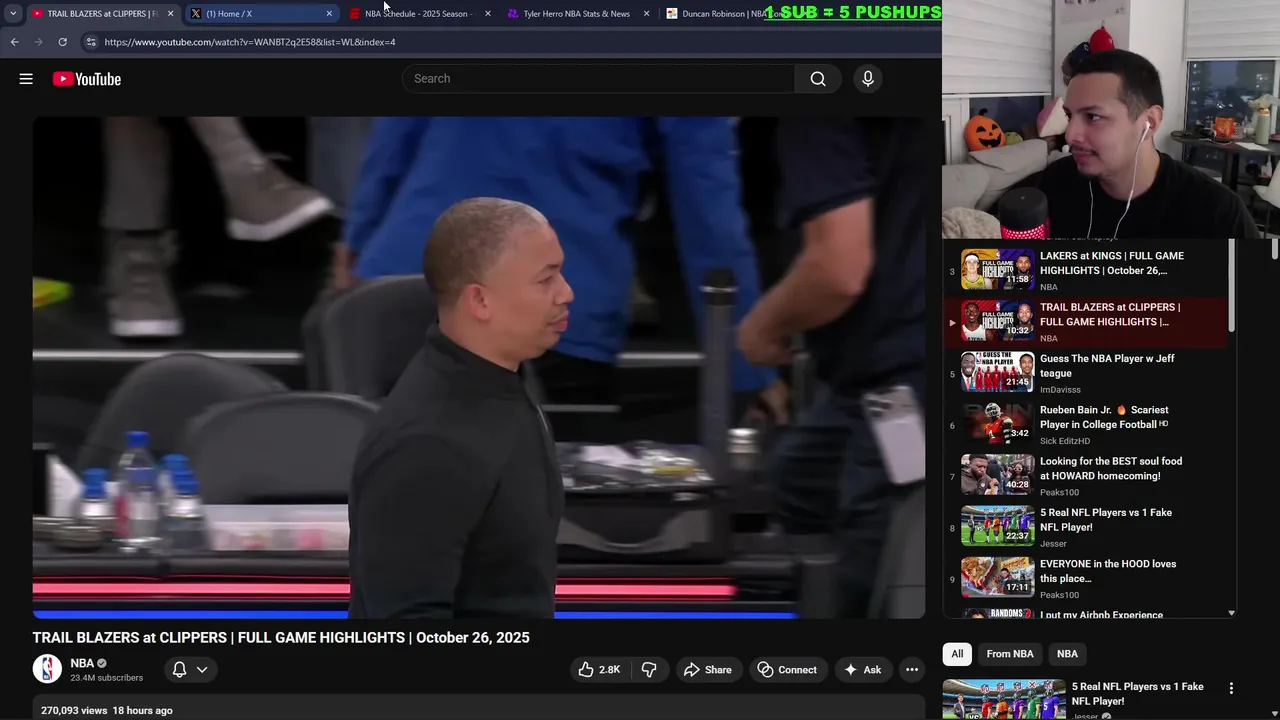Click the video title heading text
Image resolution: width=1280 pixels, height=720 pixels.
click(281, 638)
